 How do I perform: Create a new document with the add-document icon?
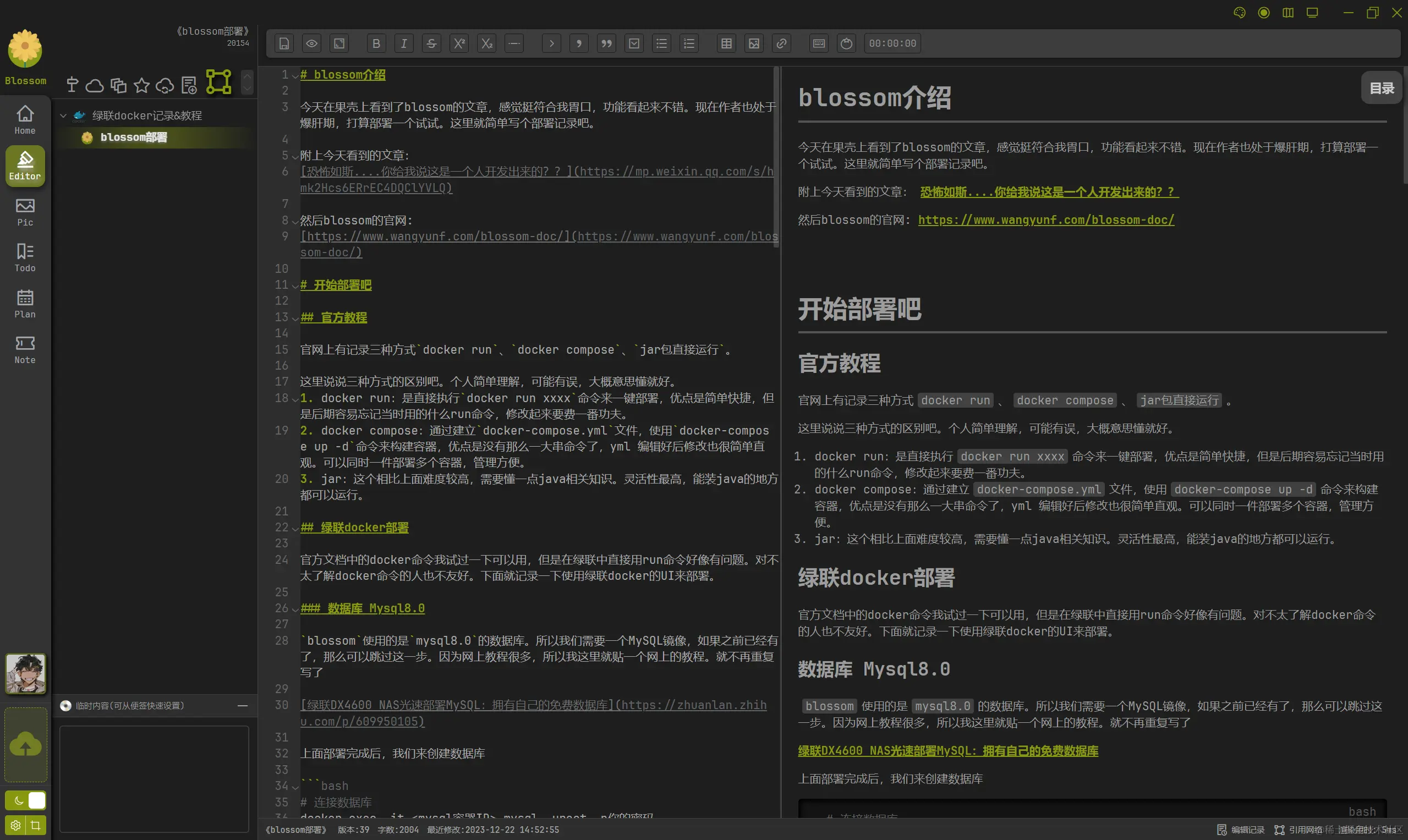[189, 85]
